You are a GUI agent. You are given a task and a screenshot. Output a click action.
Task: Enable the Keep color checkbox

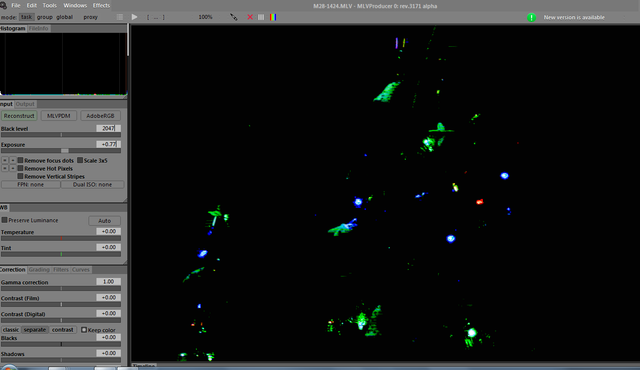(84, 330)
